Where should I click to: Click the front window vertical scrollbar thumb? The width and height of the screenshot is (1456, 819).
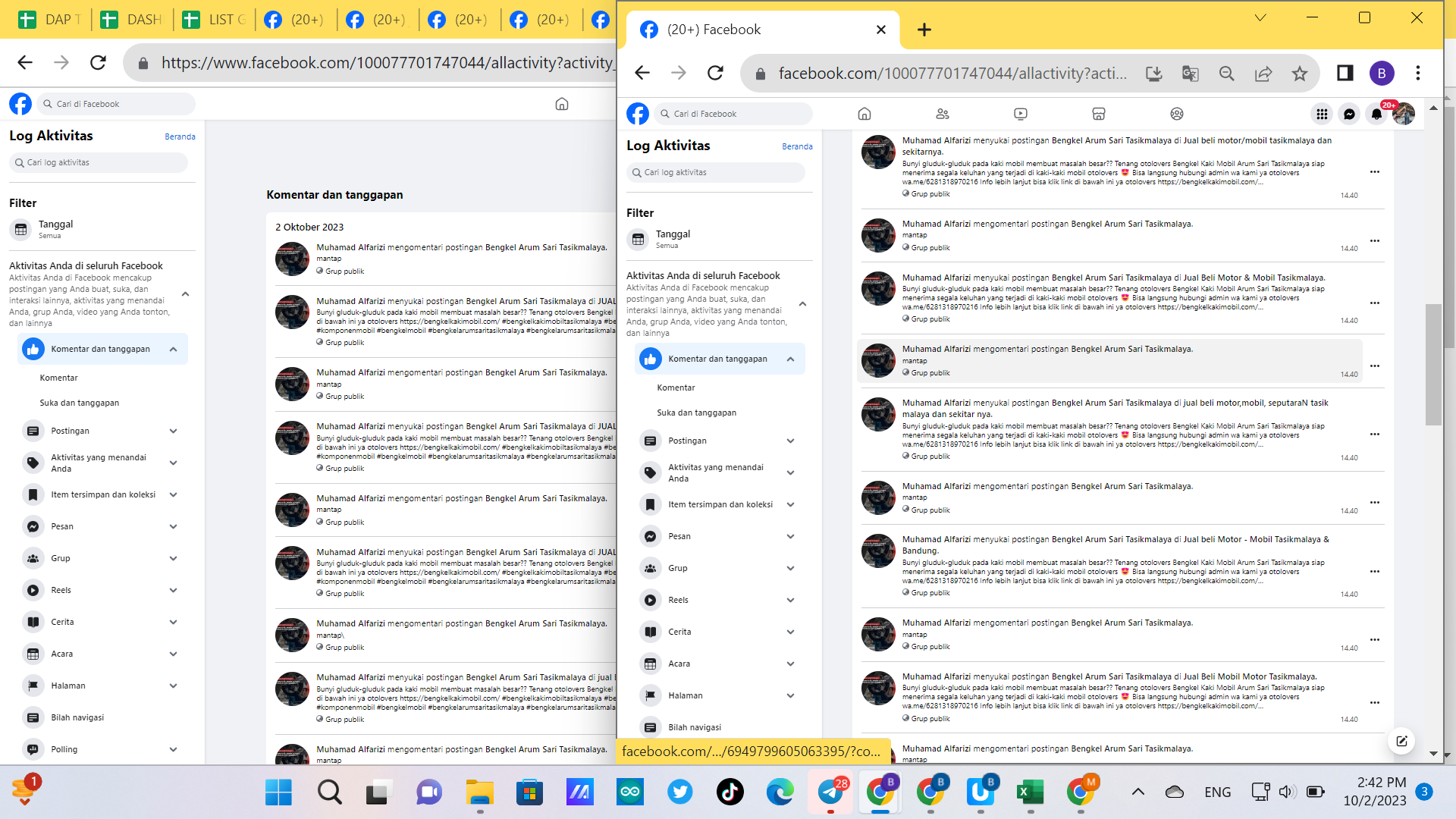(x=1432, y=365)
